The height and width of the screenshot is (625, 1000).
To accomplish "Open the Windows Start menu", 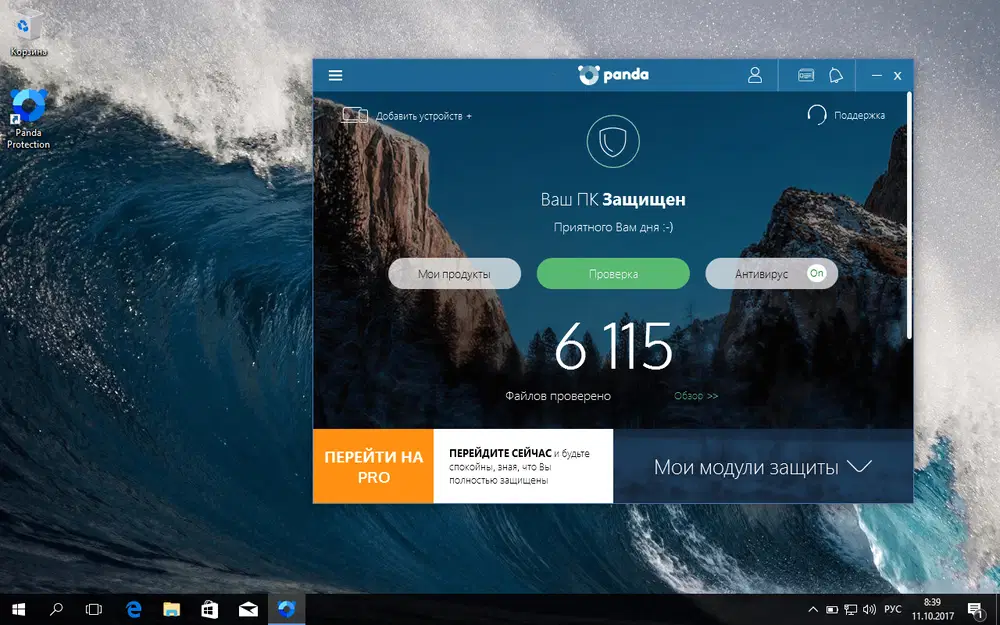I will 18,609.
